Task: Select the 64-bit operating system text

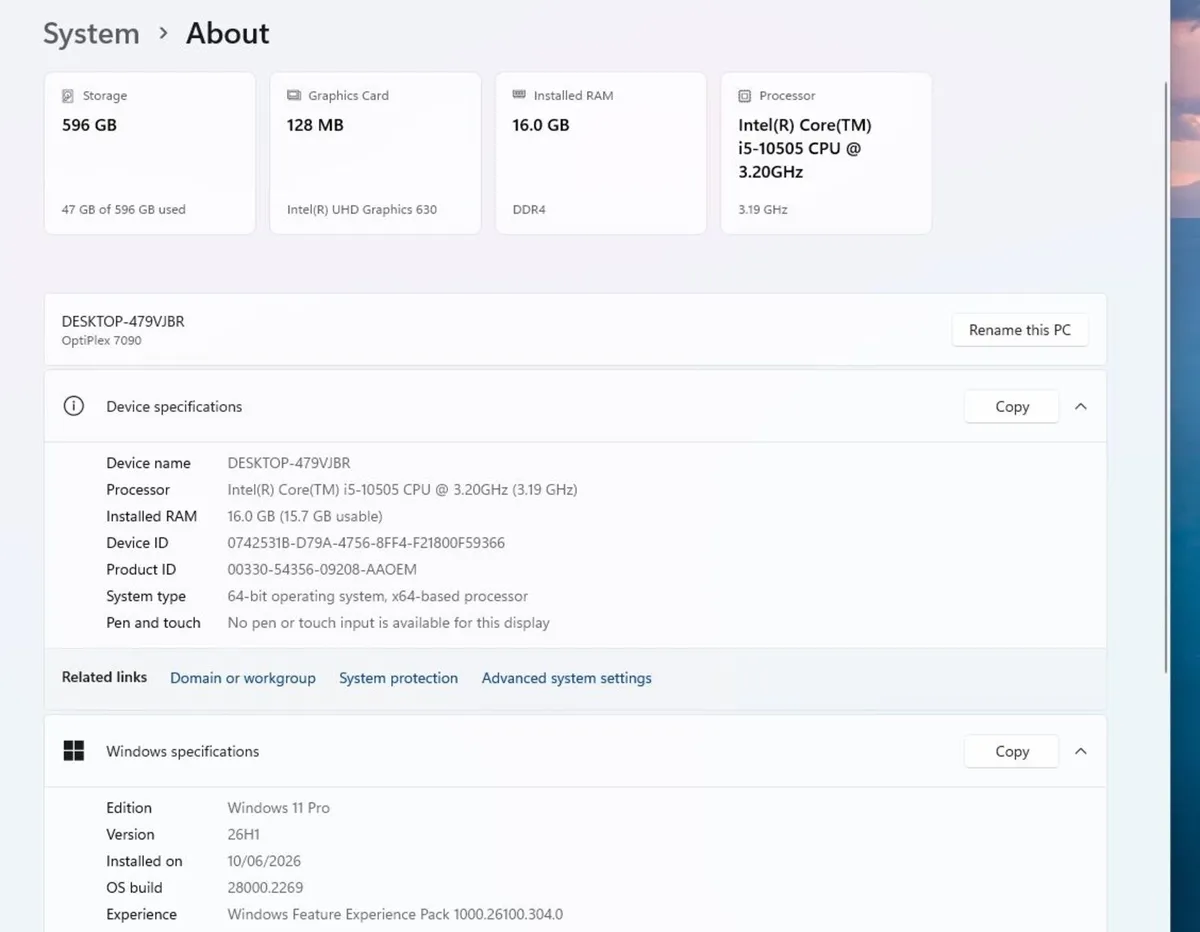Action: [377, 597]
